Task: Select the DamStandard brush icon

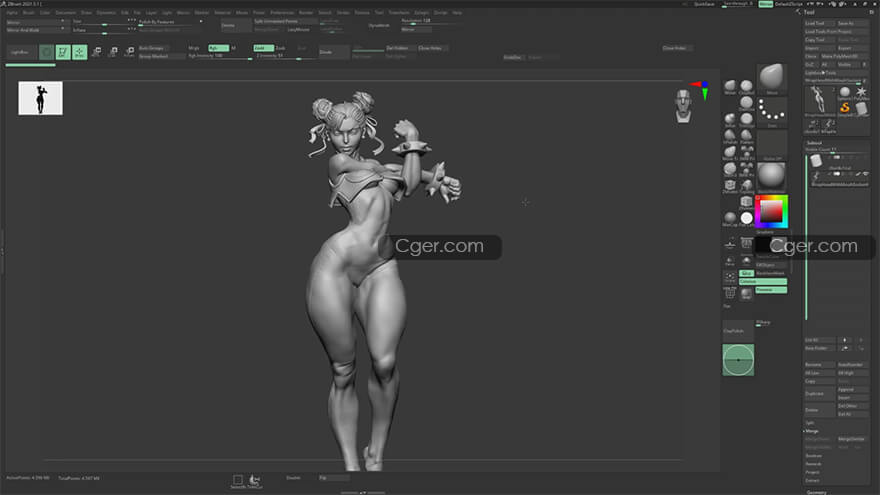Action: (x=746, y=103)
